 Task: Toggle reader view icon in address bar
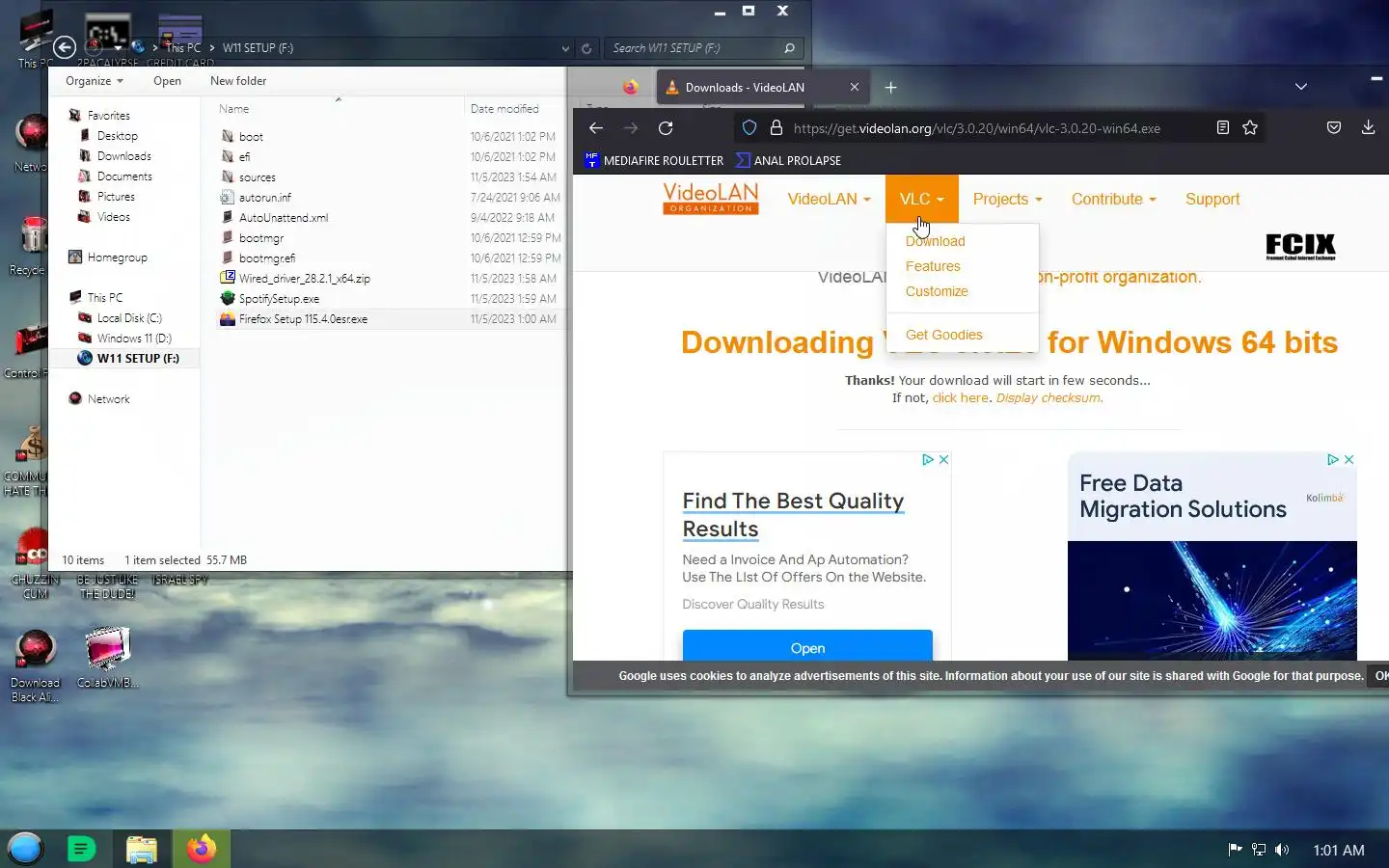pos(1222,127)
